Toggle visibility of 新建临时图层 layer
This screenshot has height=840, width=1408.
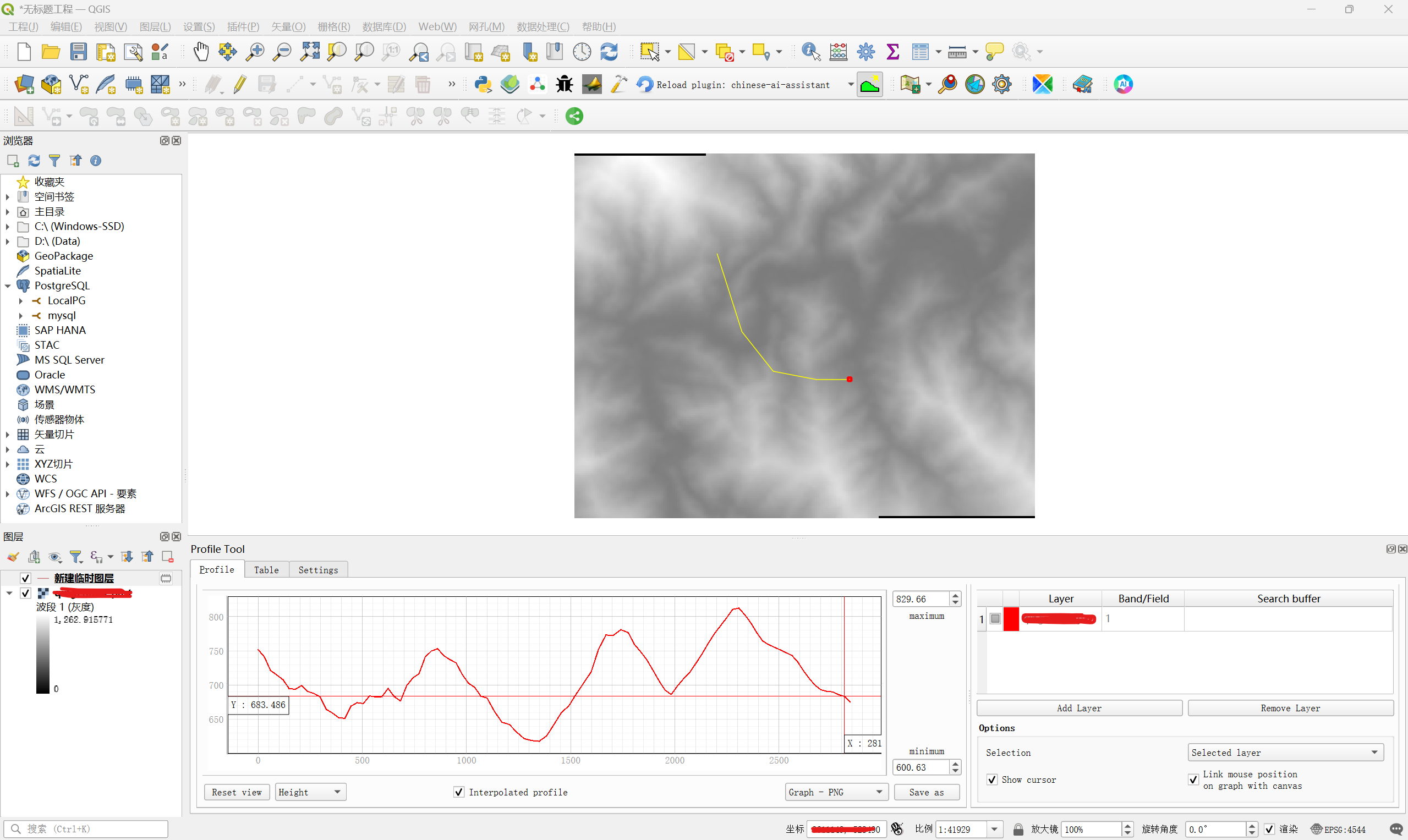coord(25,578)
